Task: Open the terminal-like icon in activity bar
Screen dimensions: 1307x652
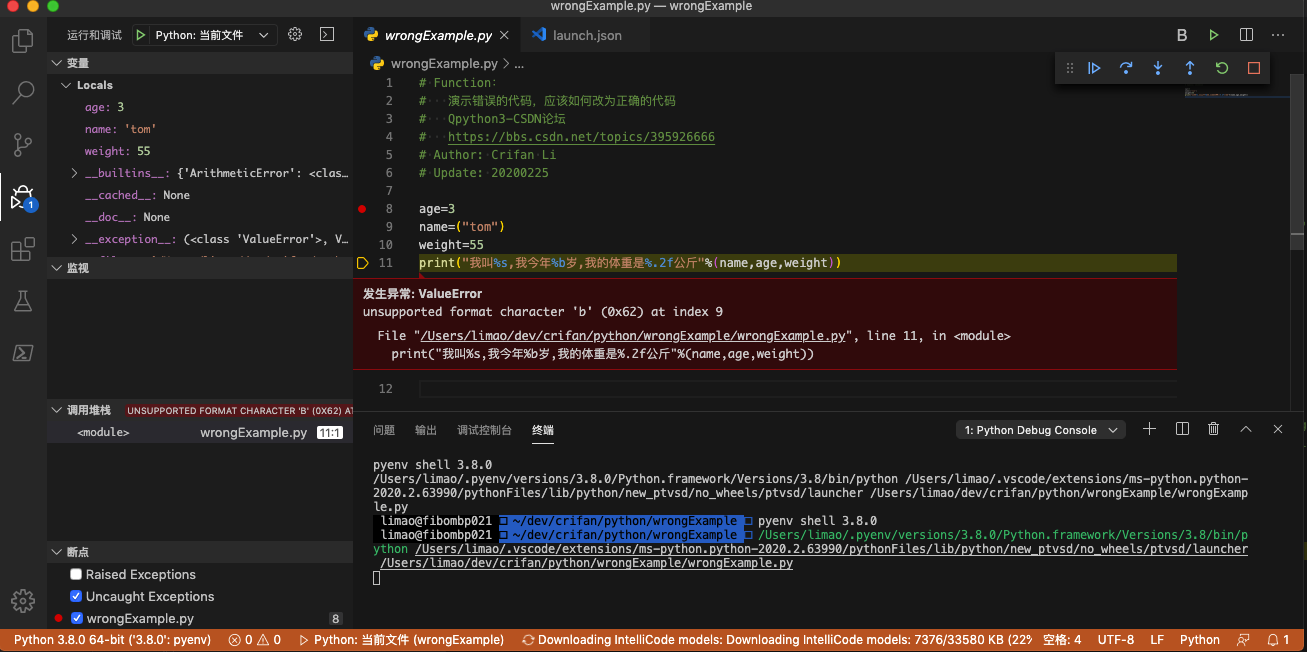Action: [22, 352]
